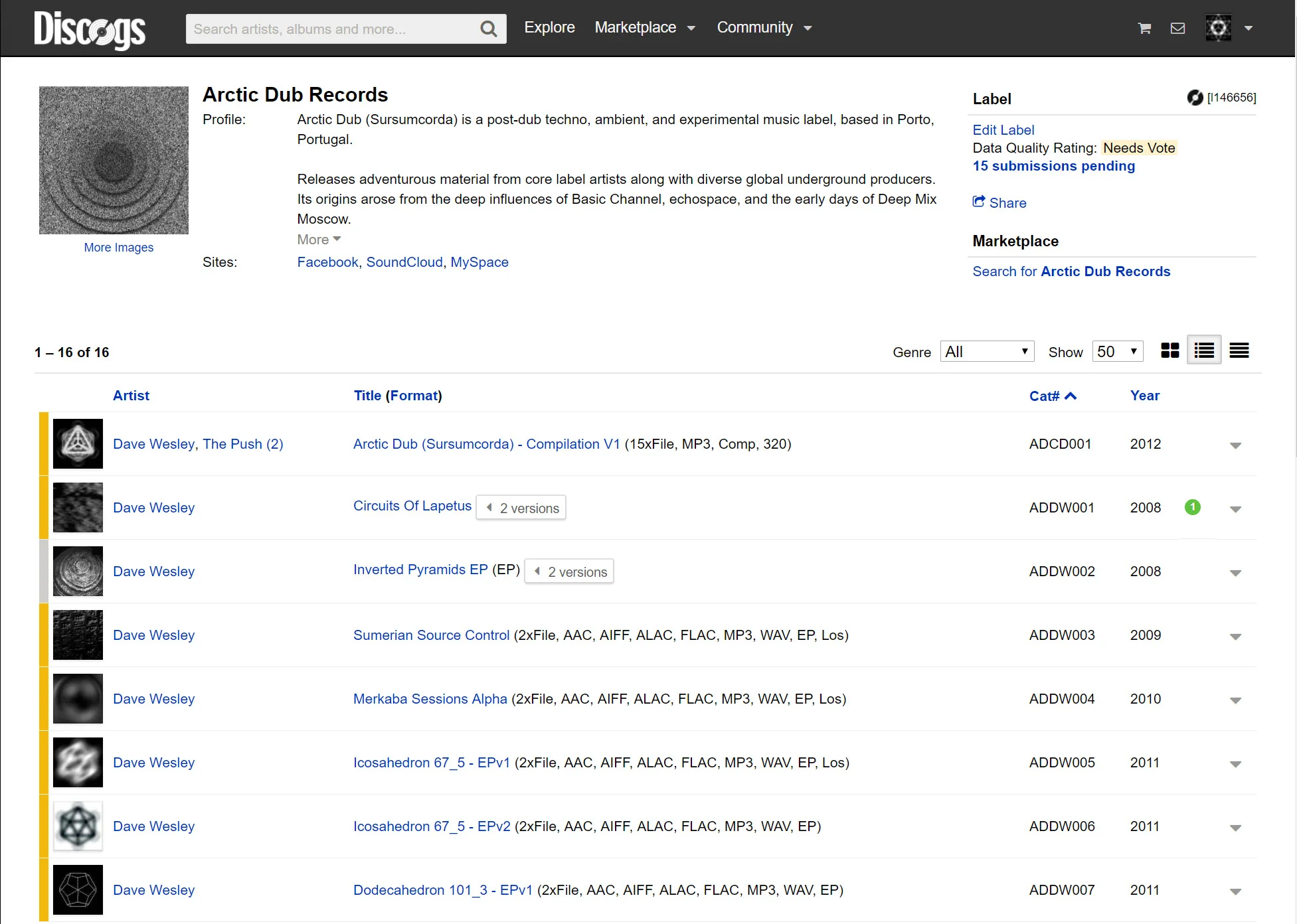The width and height of the screenshot is (1297, 924).
Task: Open the Merkaba Sessions Alpha cover thumbnail
Action: click(78, 698)
